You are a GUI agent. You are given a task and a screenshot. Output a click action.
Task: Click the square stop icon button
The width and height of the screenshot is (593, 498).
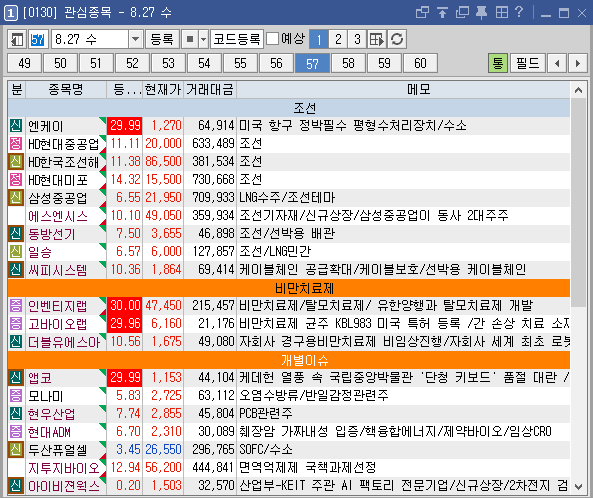pos(190,39)
